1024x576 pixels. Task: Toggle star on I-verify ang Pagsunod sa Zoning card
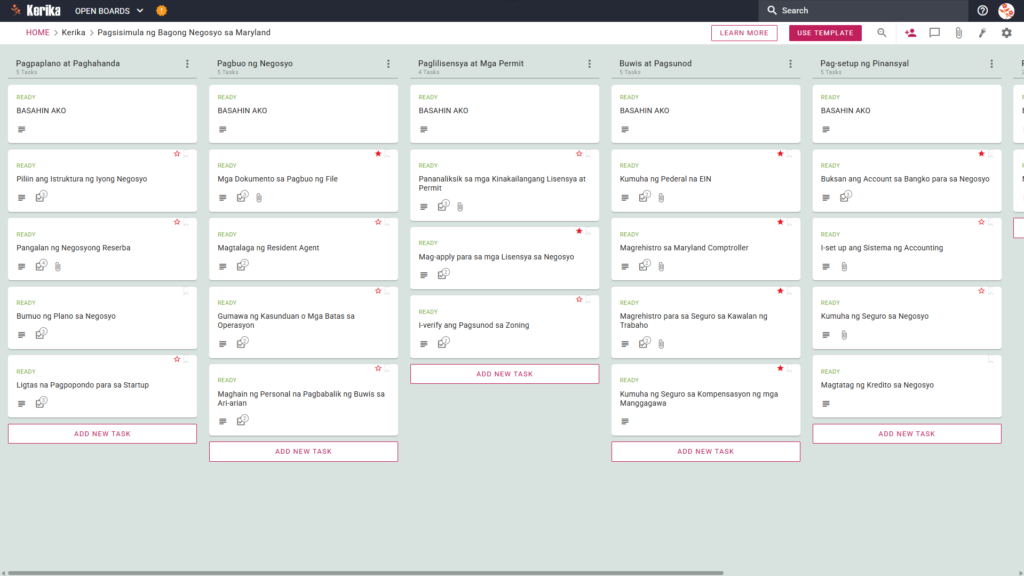(x=579, y=299)
